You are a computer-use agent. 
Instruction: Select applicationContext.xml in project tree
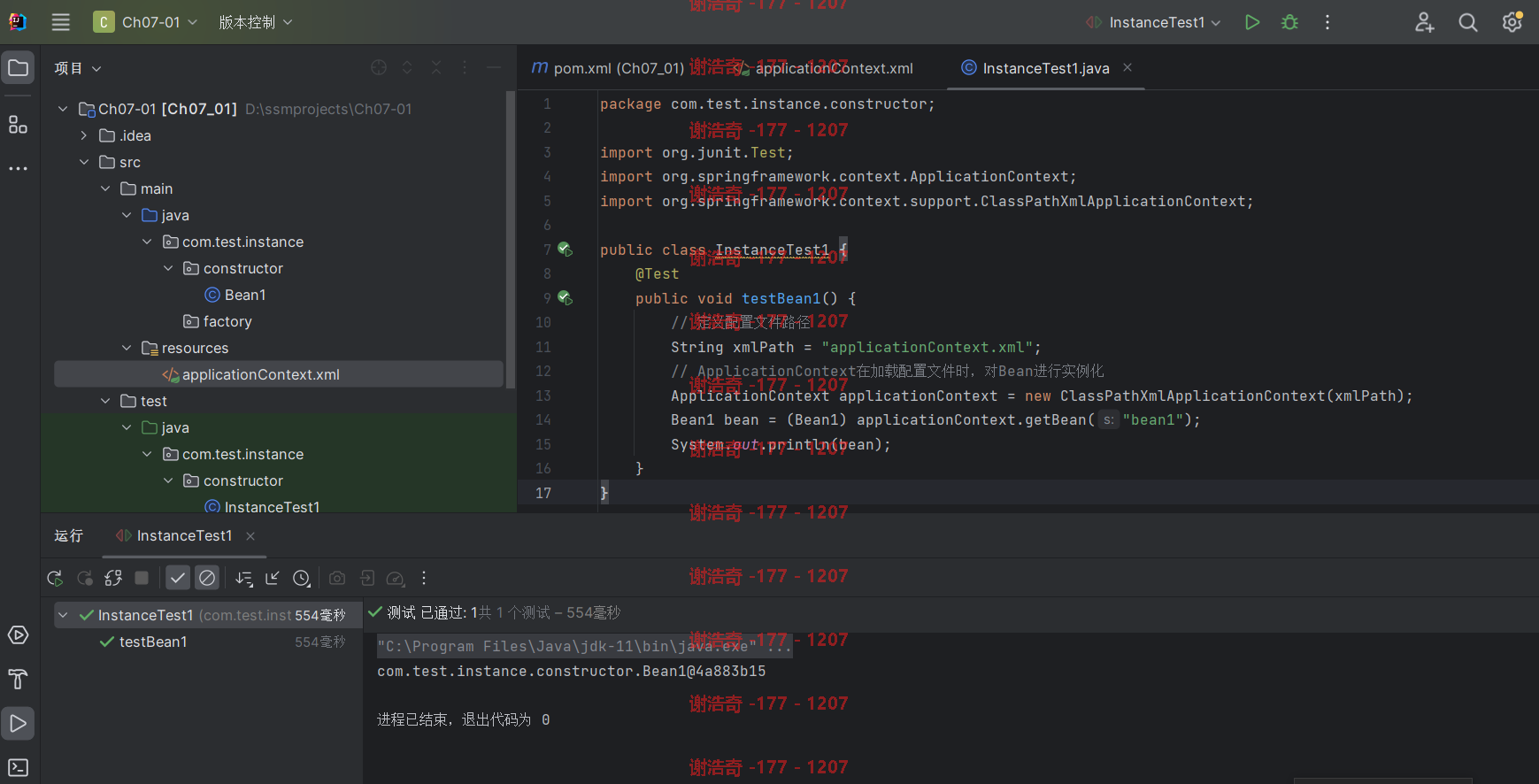click(x=279, y=374)
